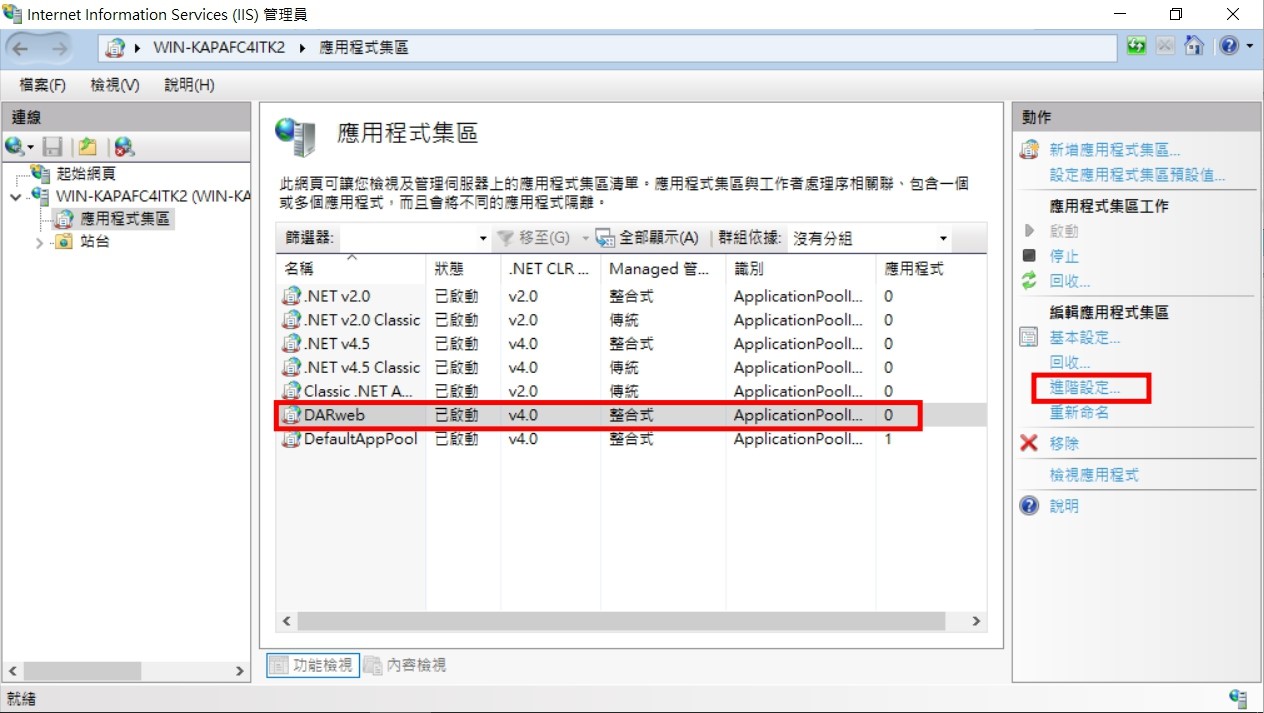Click the green recycle arrows icon
Viewport: 1264px width, 713px height.
1029,282
